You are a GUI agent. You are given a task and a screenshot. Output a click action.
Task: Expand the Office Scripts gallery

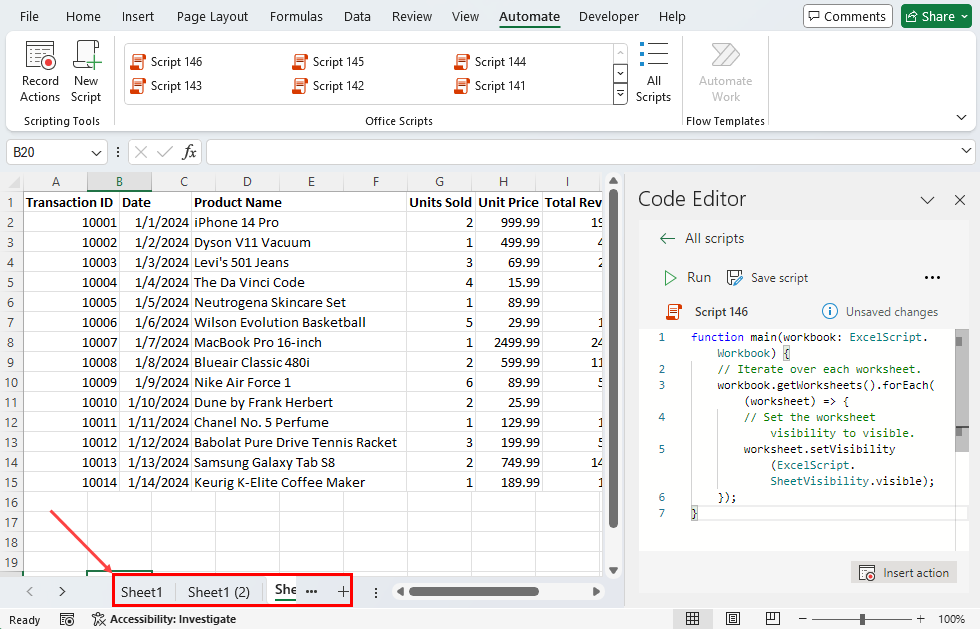(x=620, y=94)
